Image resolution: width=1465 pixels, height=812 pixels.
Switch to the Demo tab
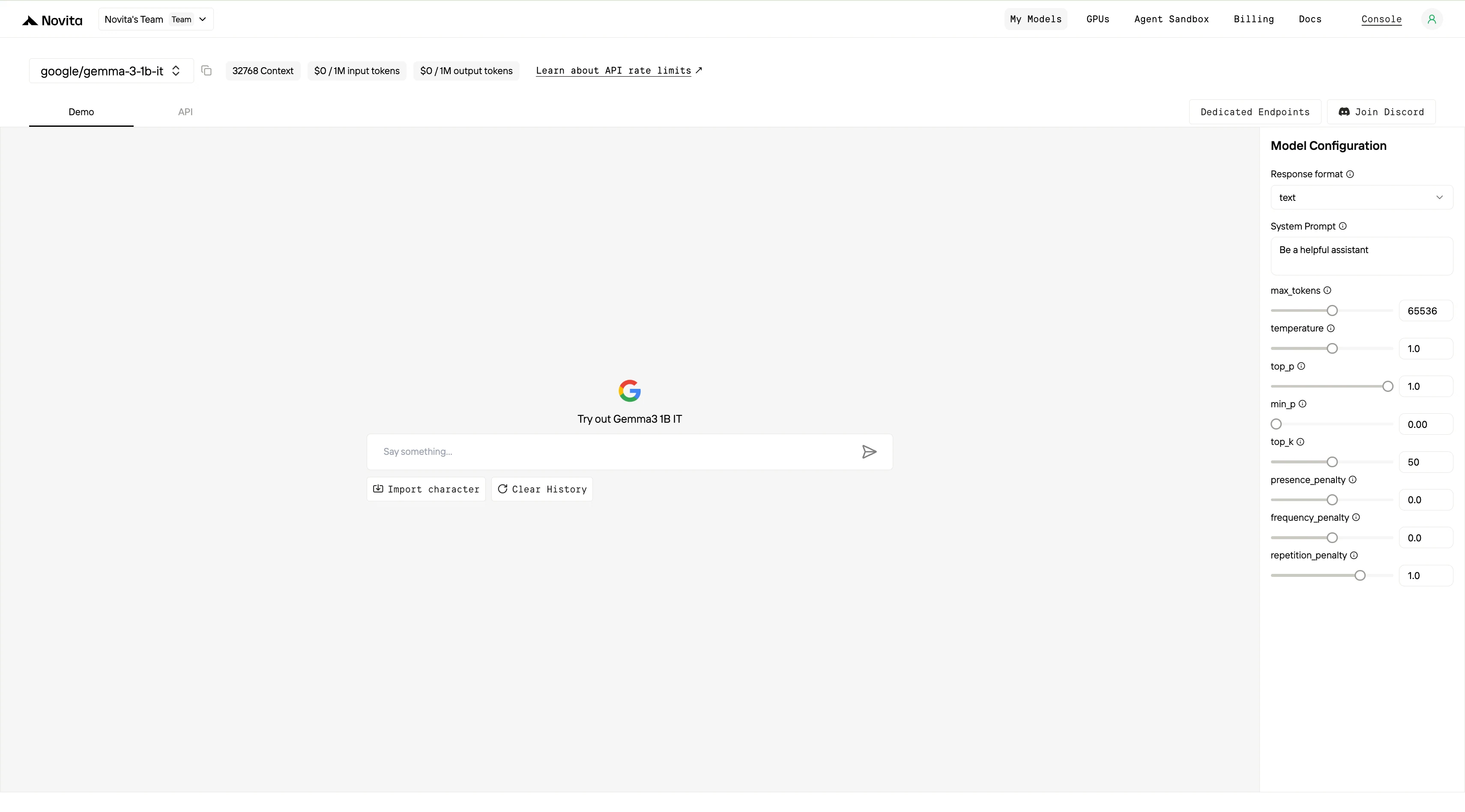[81, 112]
